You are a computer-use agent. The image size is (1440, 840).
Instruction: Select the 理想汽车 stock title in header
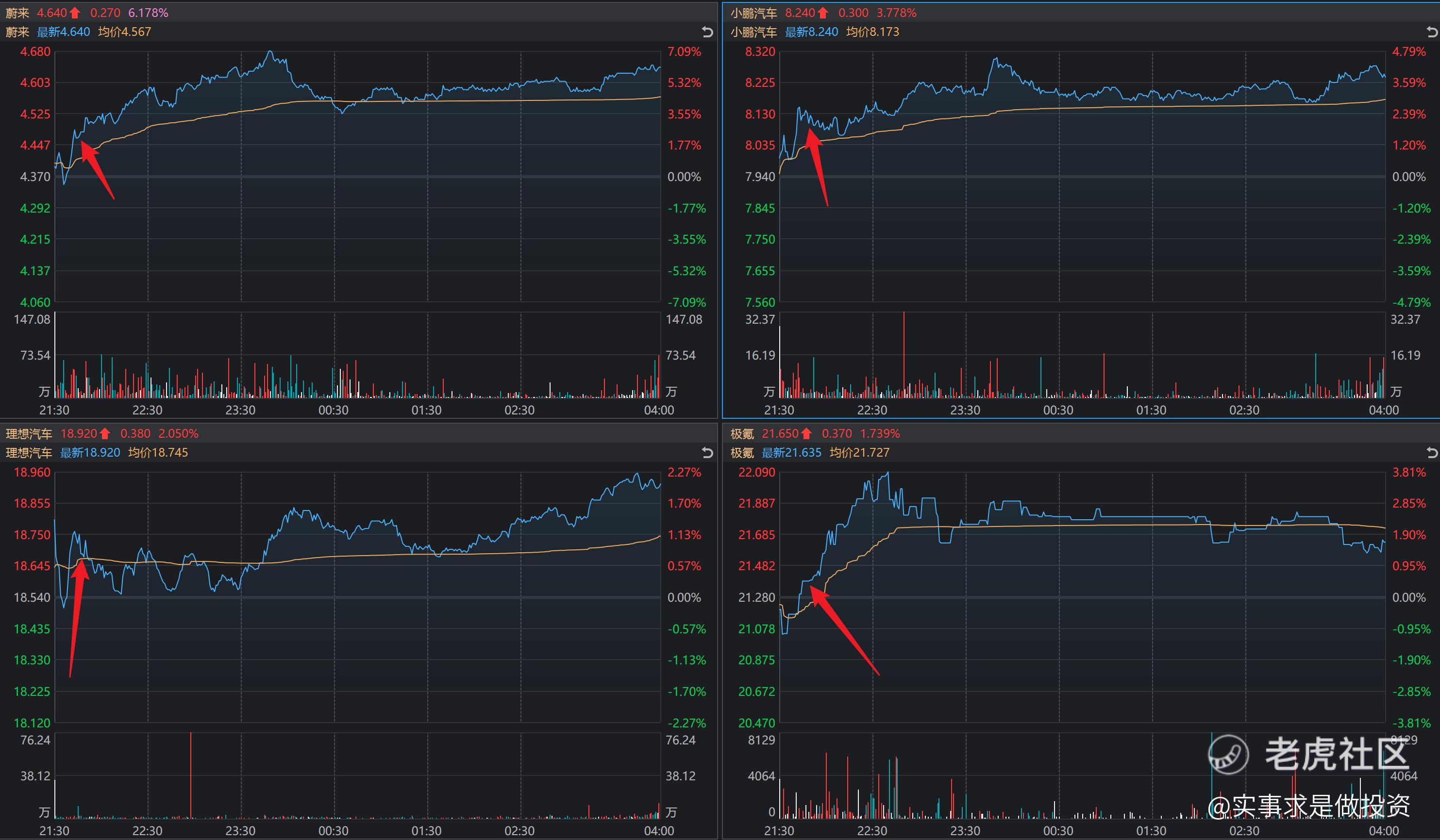29,433
